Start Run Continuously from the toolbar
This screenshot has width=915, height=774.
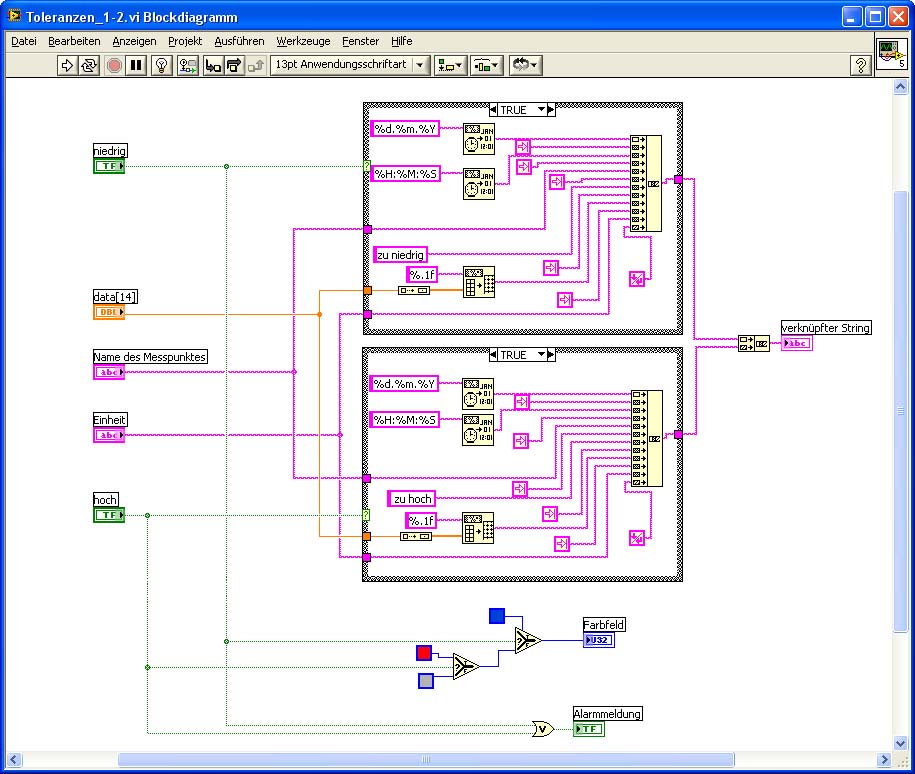89,65
